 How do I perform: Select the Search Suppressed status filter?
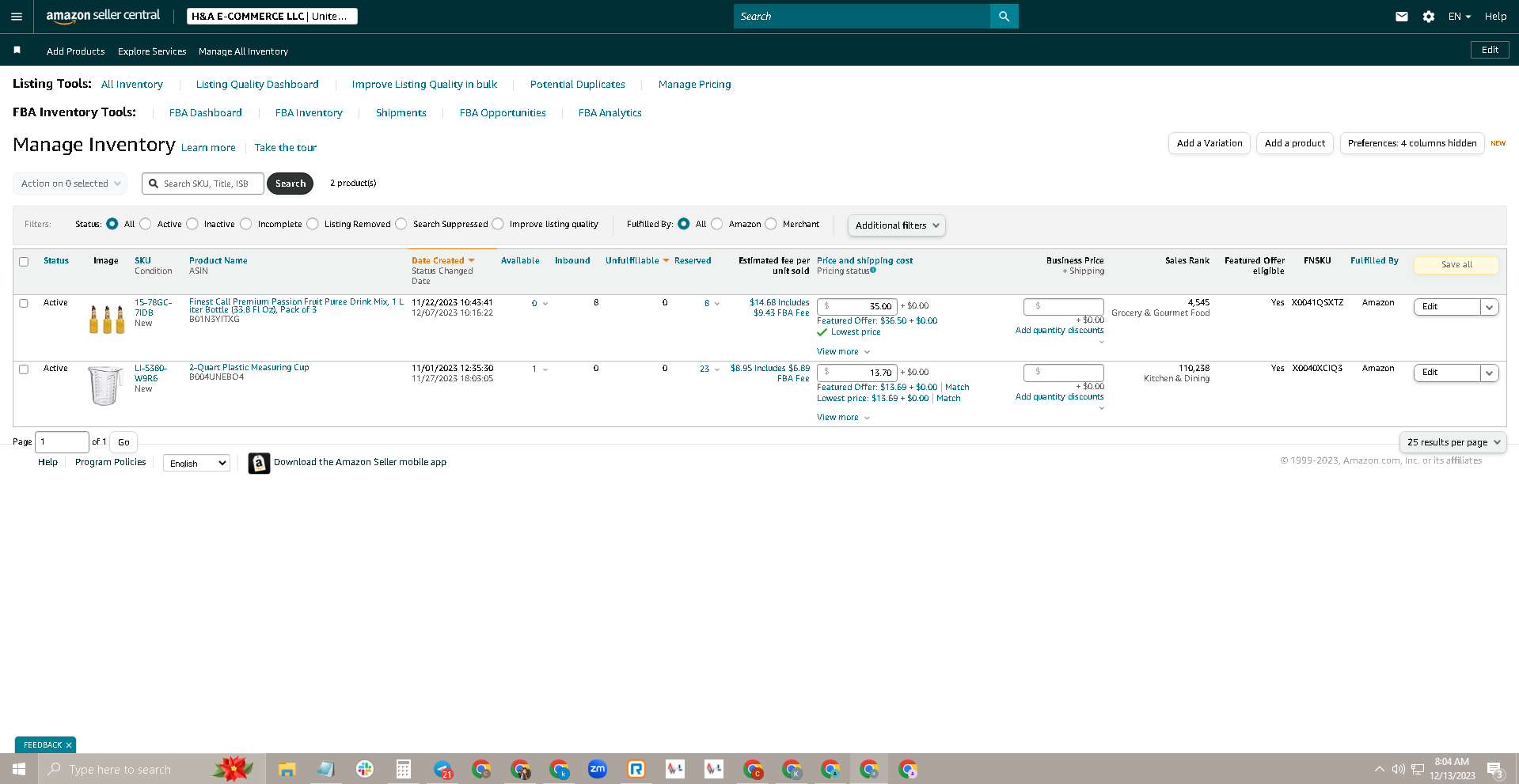[401, 224]
